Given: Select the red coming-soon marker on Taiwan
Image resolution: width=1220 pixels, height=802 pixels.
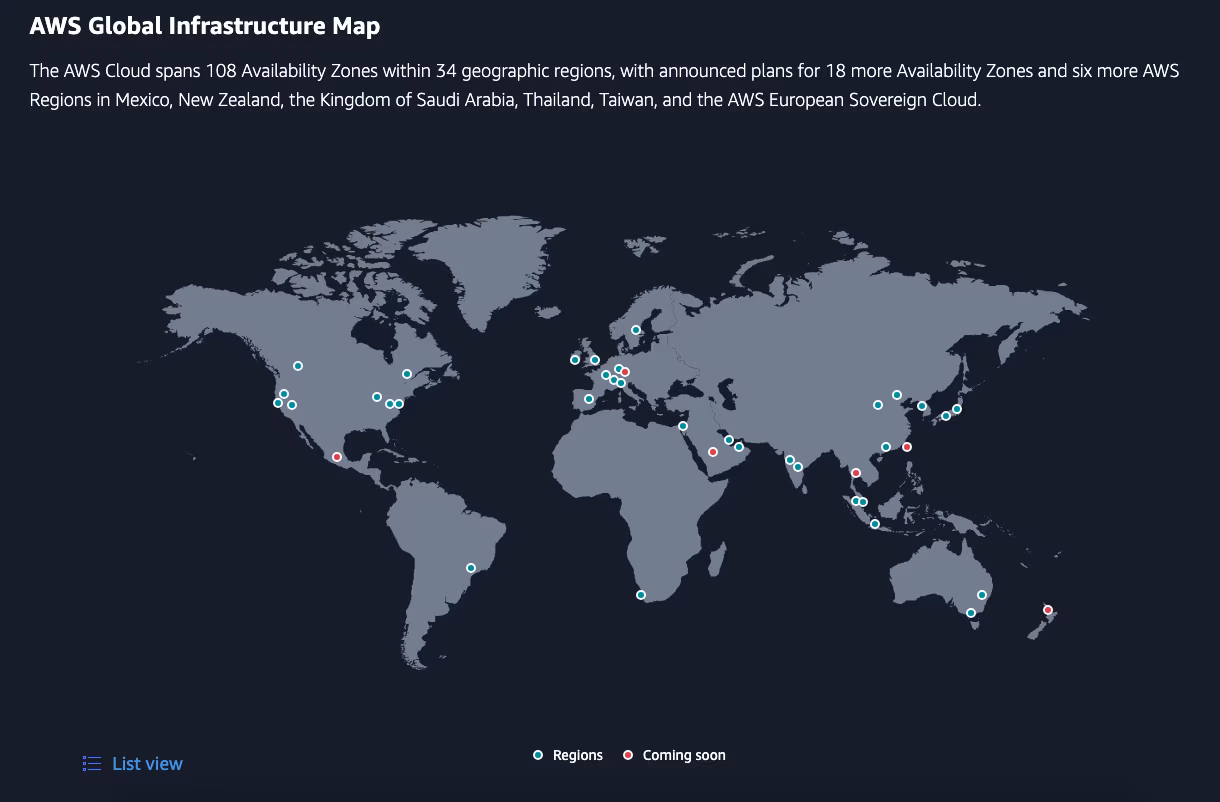Looking at the screenshot, I should pos(907,447).
